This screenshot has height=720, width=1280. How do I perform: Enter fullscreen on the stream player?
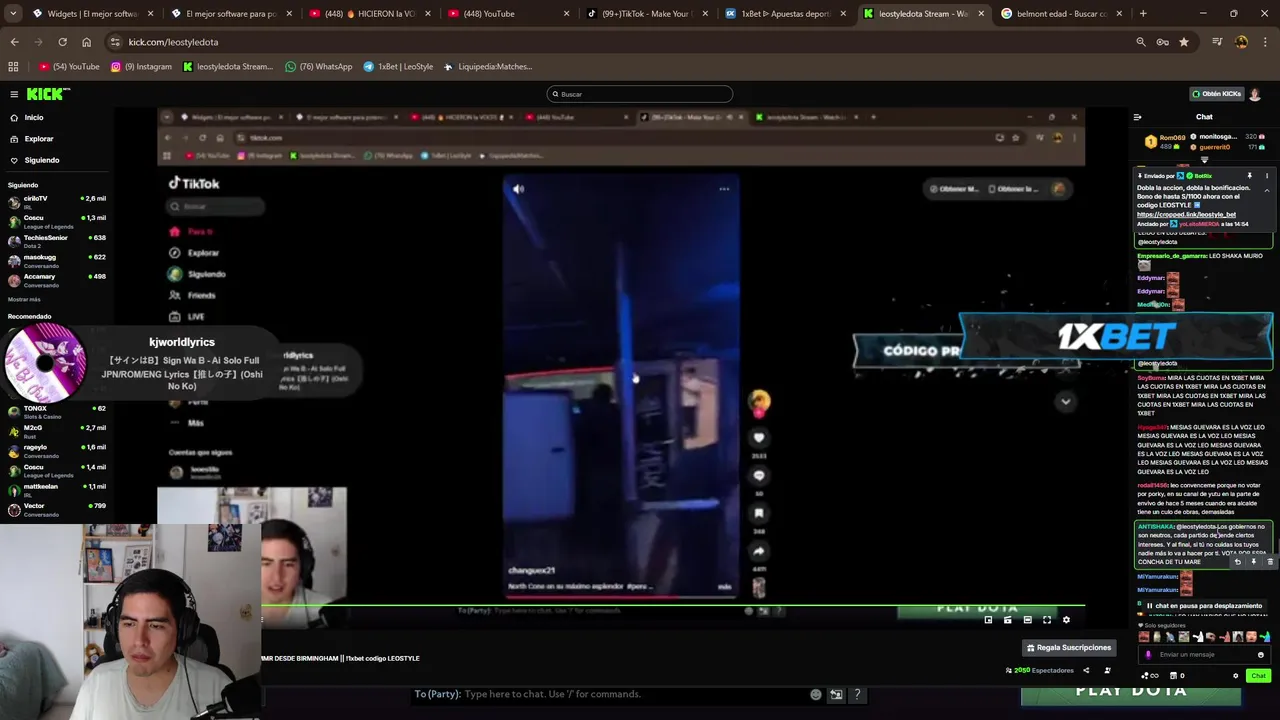(x=1047, y=620)
